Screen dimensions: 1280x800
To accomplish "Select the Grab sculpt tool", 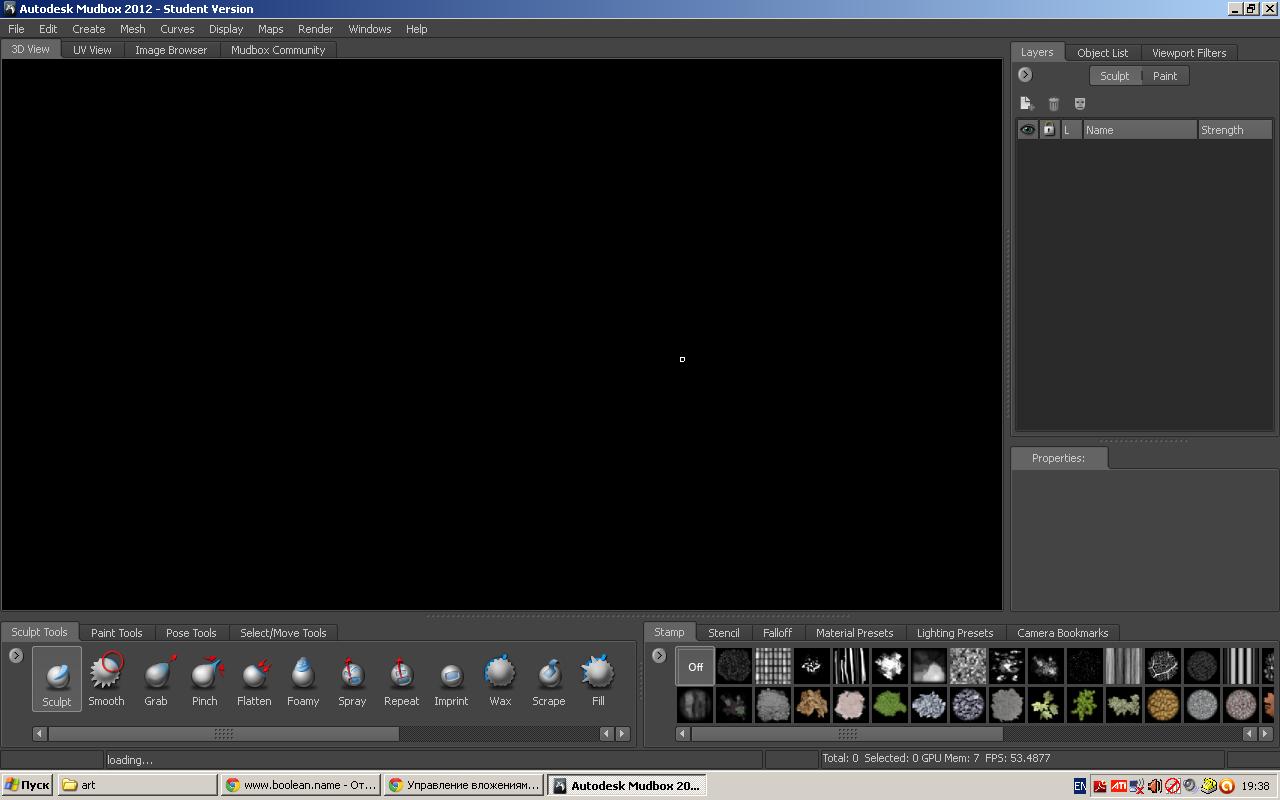I will coord(156,678).
